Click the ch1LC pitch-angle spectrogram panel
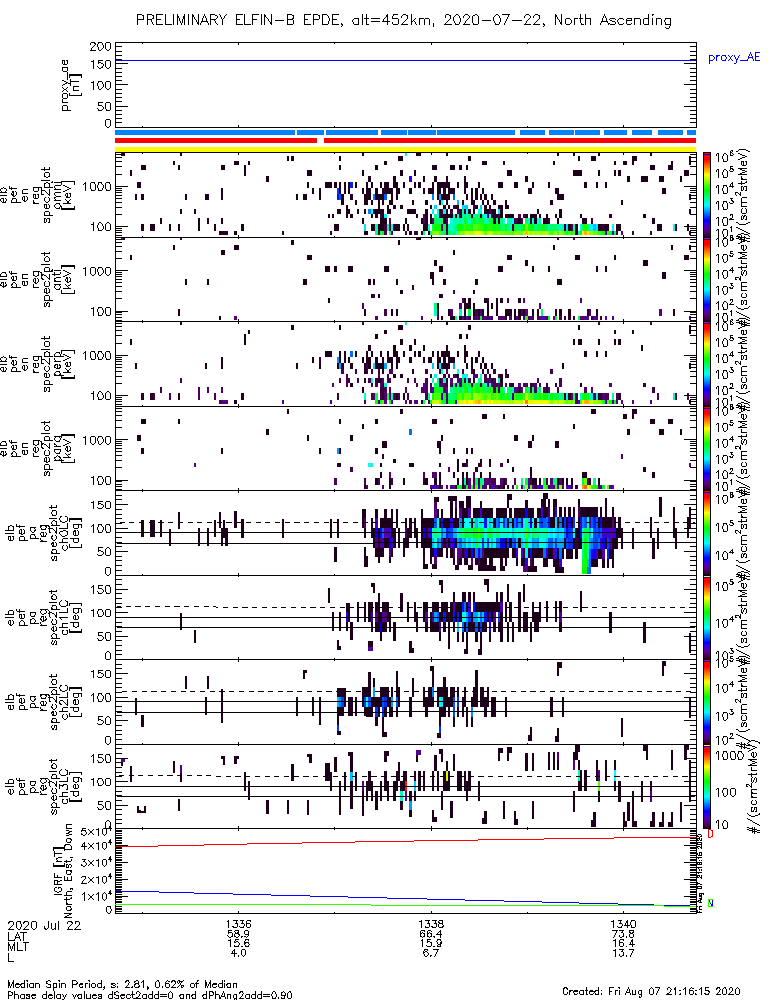The height and width of the screenshot is (1000, 775). (405, 617)
